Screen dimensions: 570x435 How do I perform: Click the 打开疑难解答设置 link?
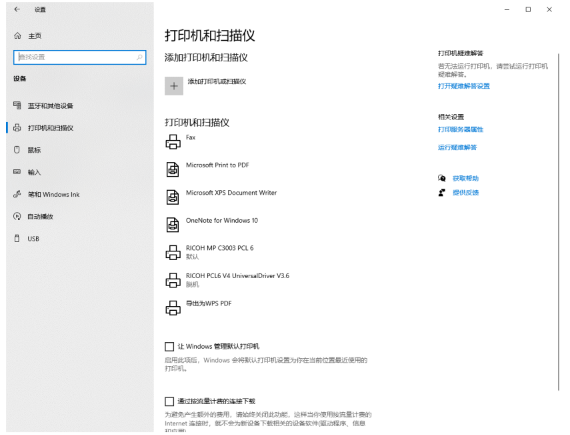pyautogui.click(x=464, y=86)
